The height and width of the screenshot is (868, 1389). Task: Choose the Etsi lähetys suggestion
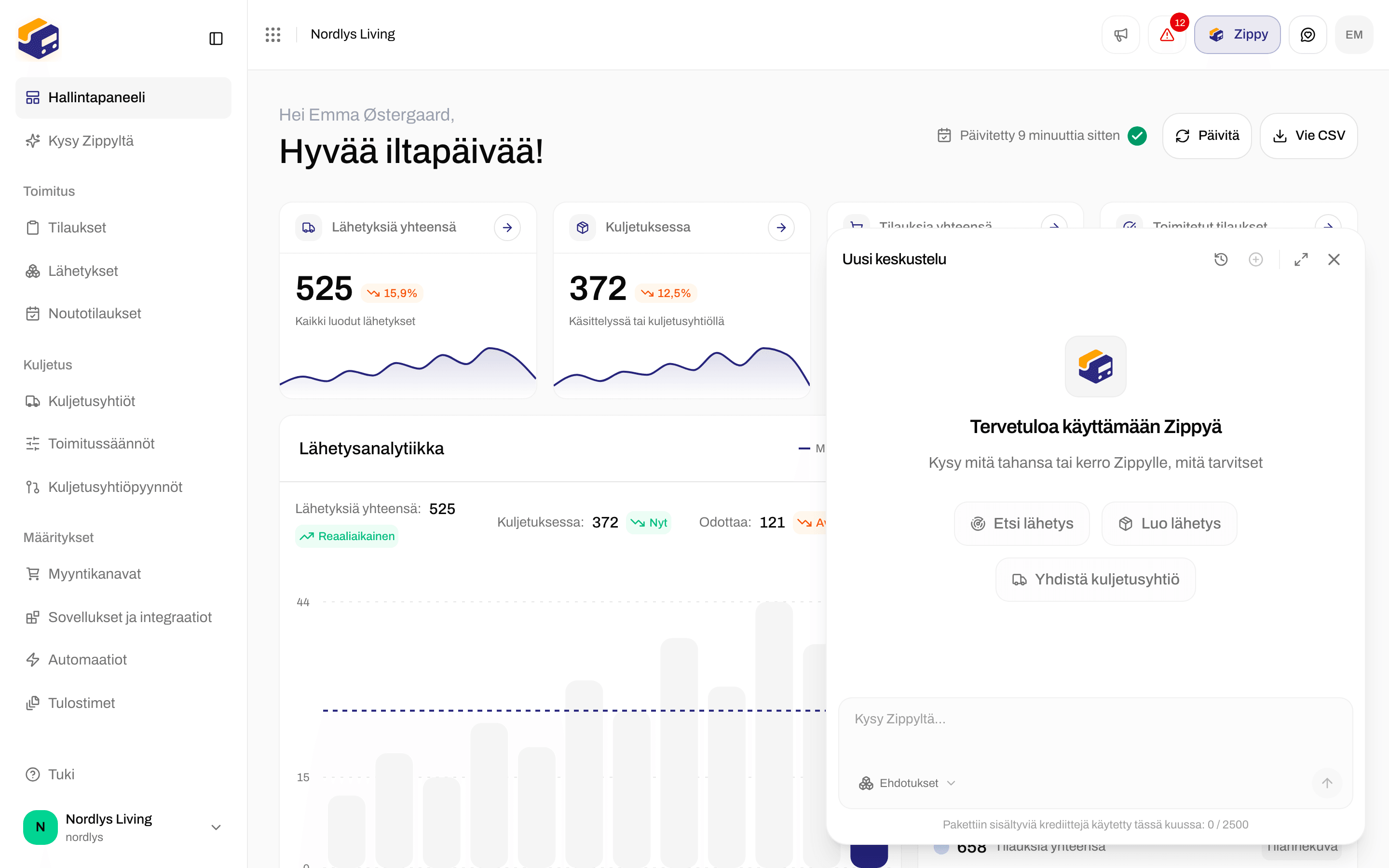pyautogui.click(x=1021, y=524)
